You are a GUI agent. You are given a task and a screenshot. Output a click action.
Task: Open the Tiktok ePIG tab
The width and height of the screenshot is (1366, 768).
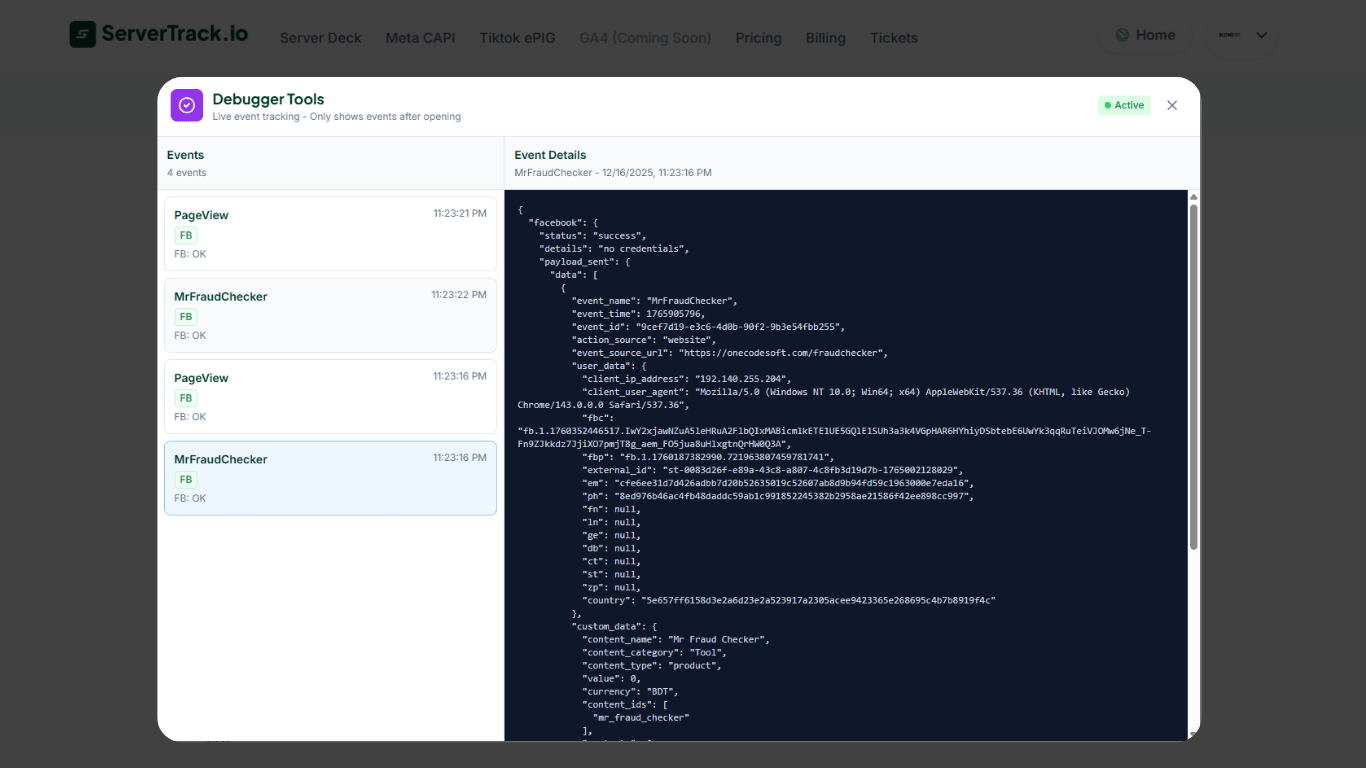[517, 38]
